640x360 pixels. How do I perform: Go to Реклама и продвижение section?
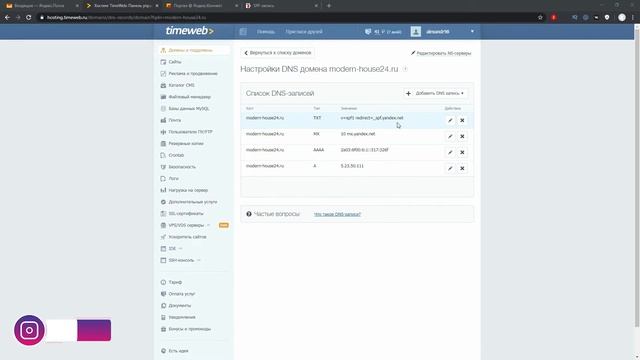point(193,73)
